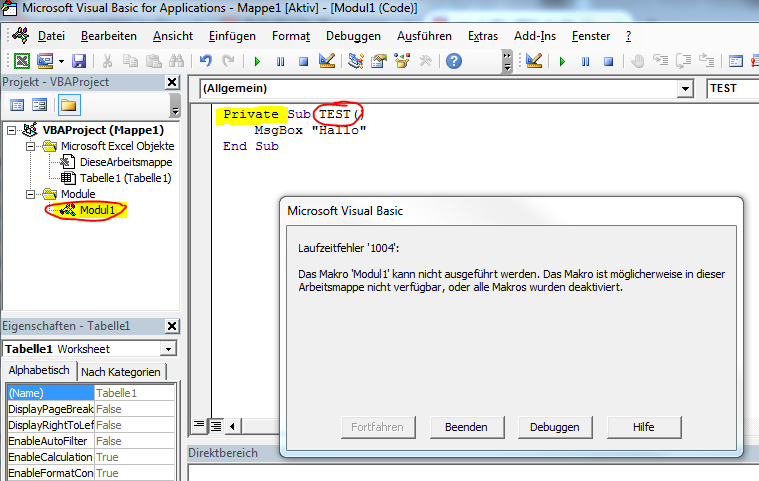Open the Format menu
This screenshot has width=759, height=481.
click(x=291, y=36)
